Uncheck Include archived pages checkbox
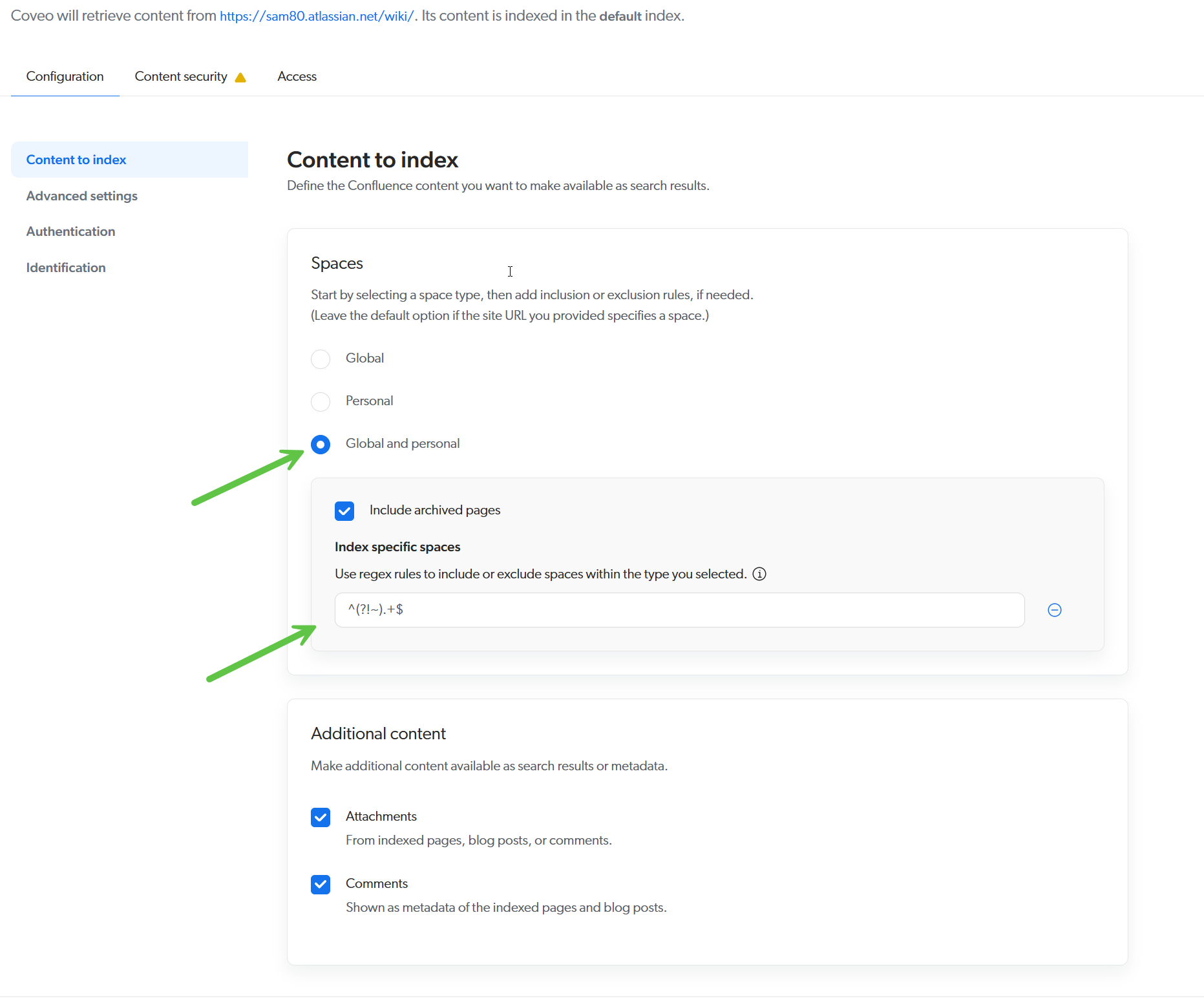This screenshot has height=1001, width=1204. 344,511
